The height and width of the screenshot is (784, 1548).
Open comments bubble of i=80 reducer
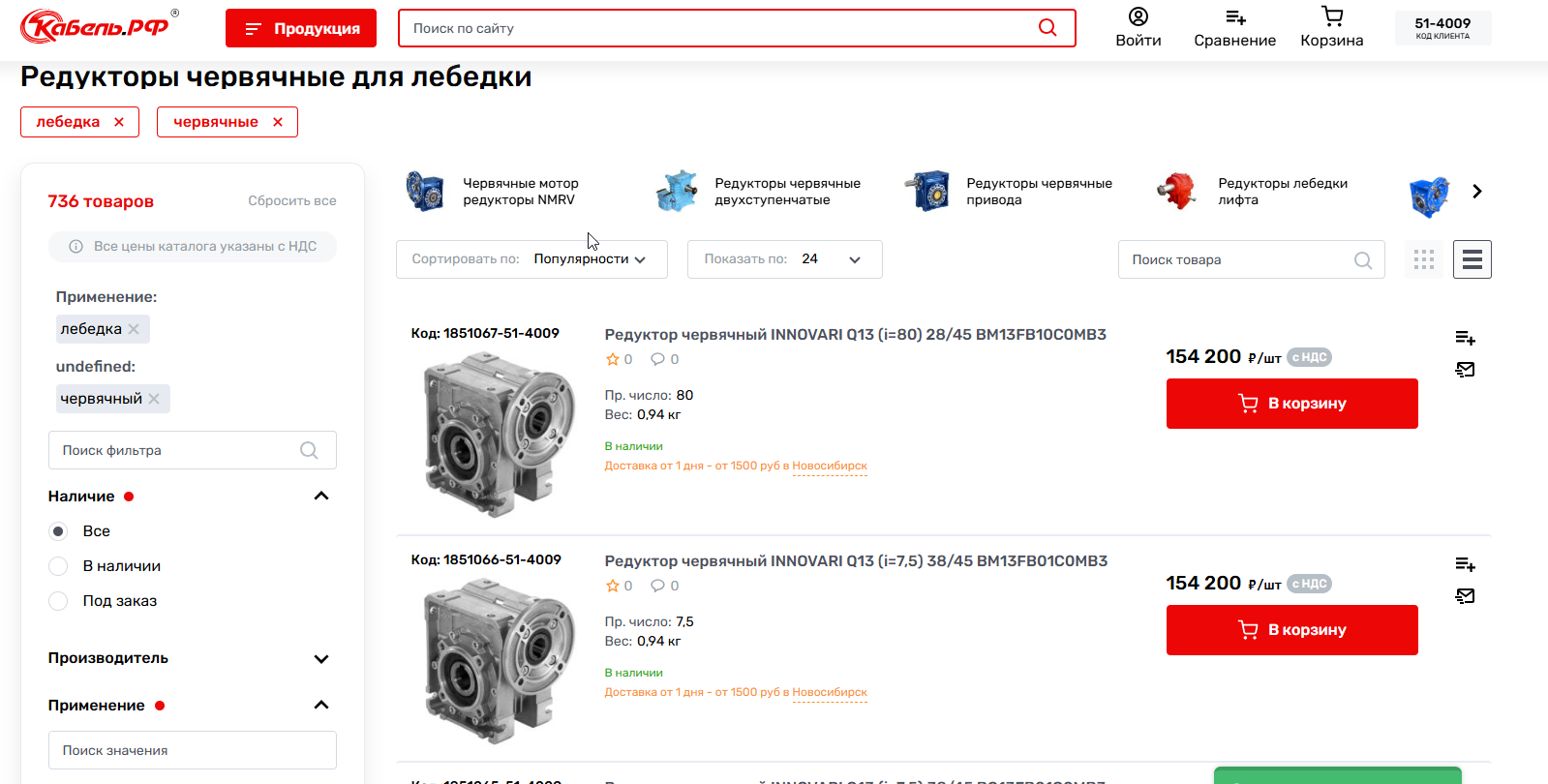[x=658, y=359]
